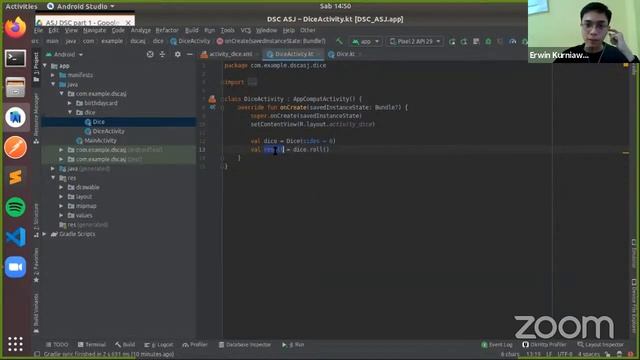The image size is (640, 360).
Task: Open the Navigate menu
Action: tap(94, 30)
